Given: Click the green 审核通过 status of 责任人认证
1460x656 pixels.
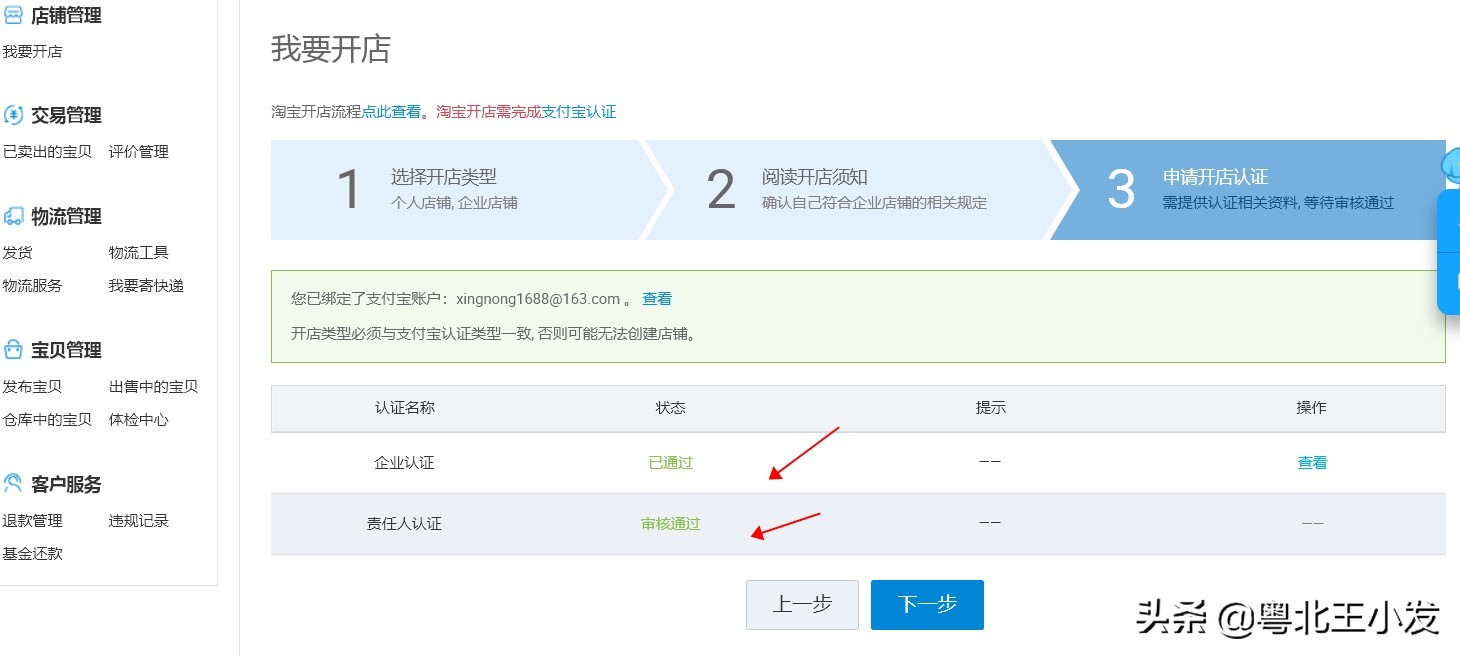Looking at the screenshot, I should [669, 523].
